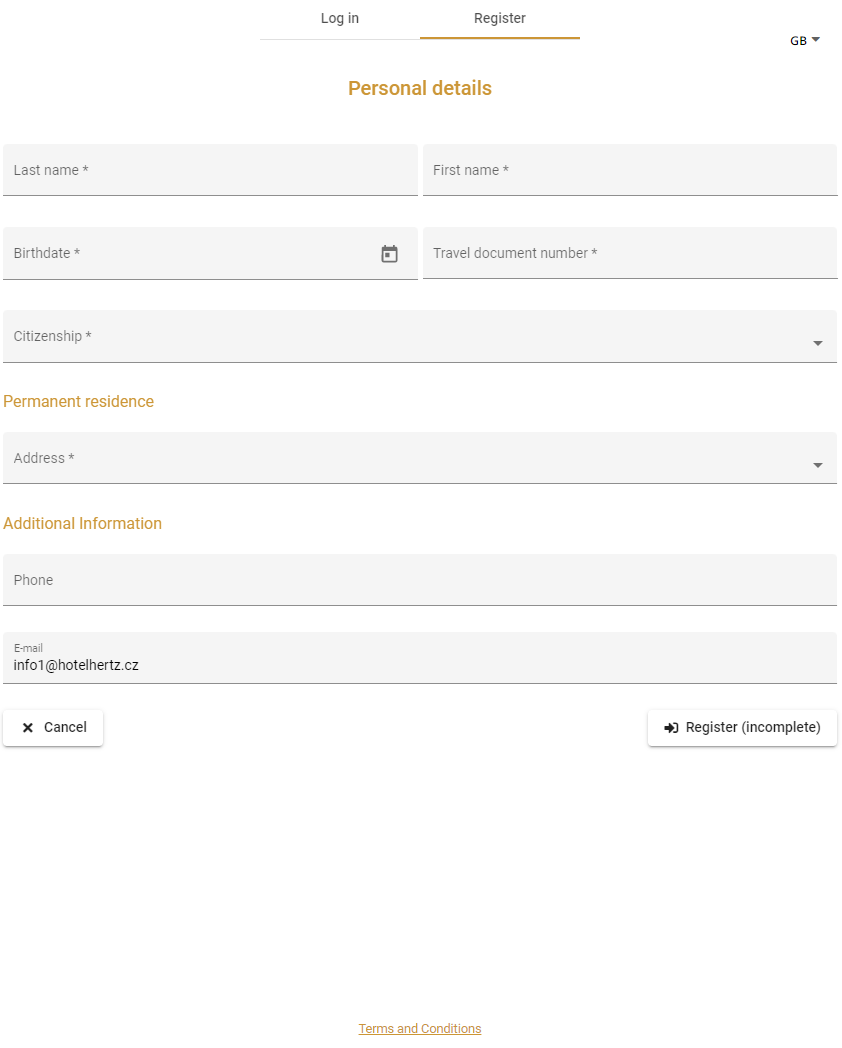
Task: Open the GB language selector
Action: pos(805,41)
